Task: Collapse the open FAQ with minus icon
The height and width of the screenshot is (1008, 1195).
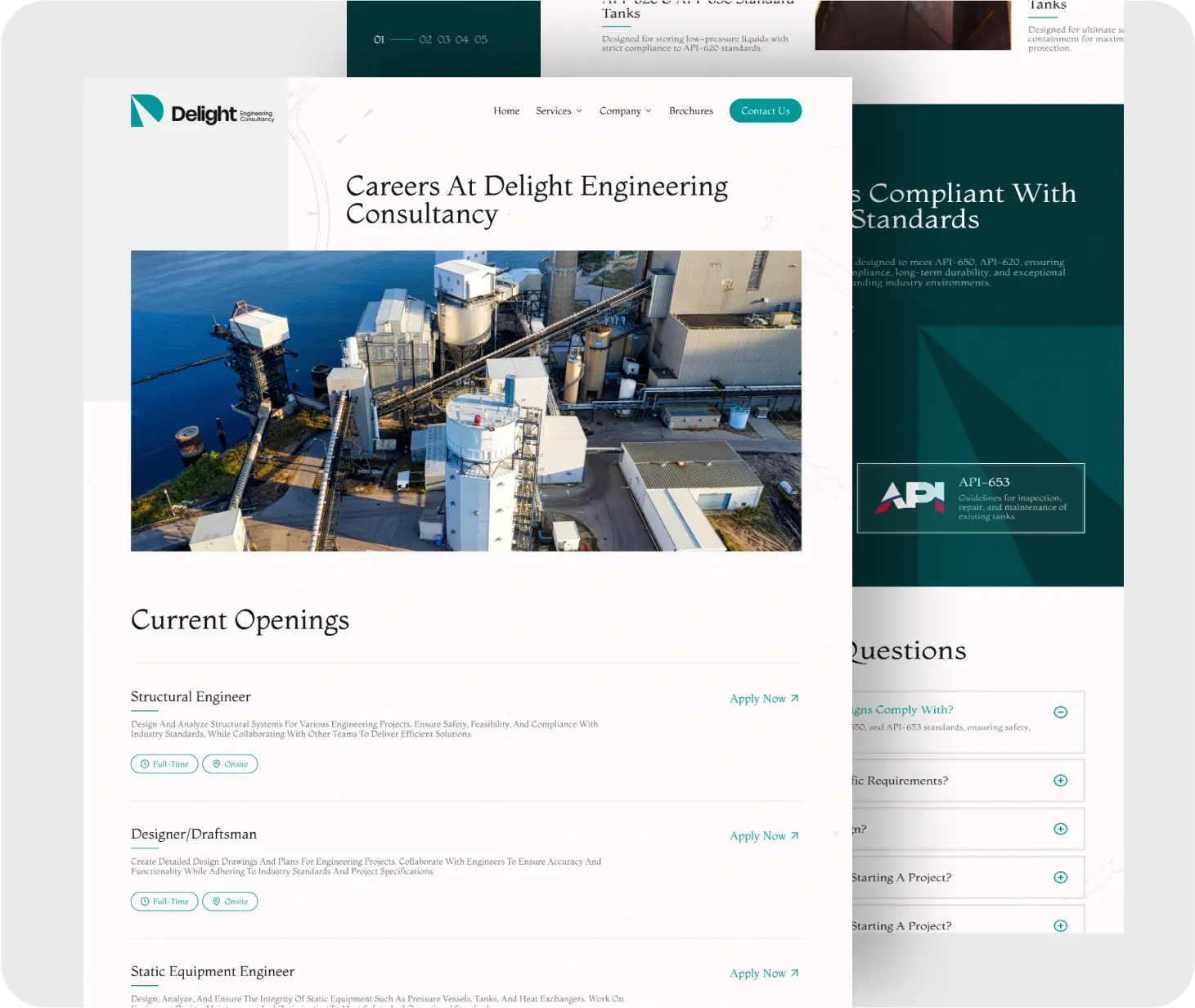Action: (1060, 712)
